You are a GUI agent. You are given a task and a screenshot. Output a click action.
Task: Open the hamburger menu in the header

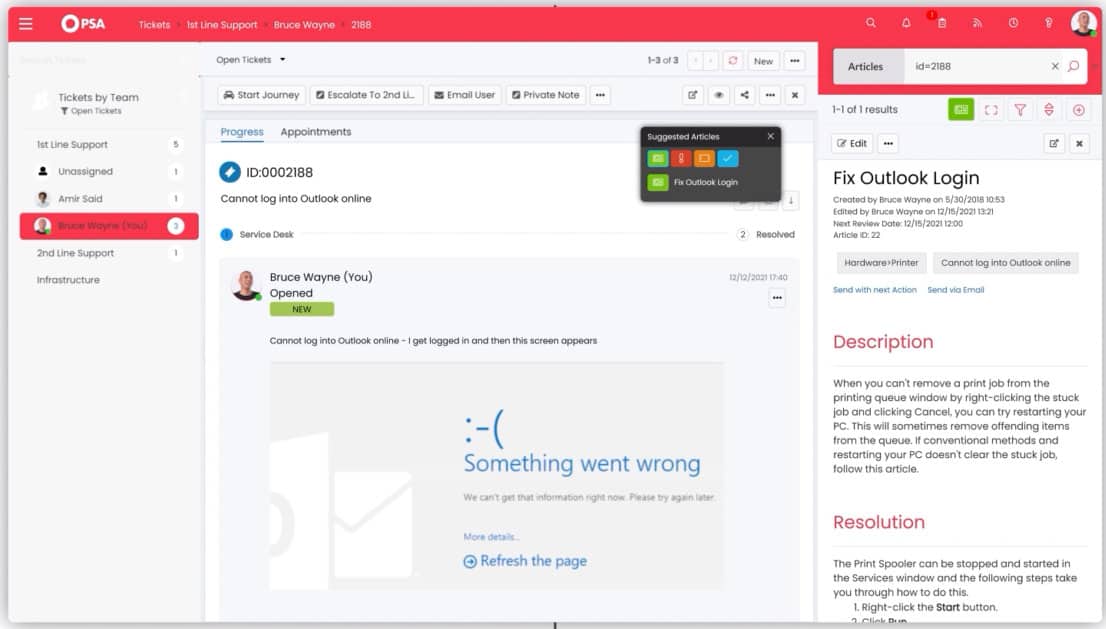(26, 24)
